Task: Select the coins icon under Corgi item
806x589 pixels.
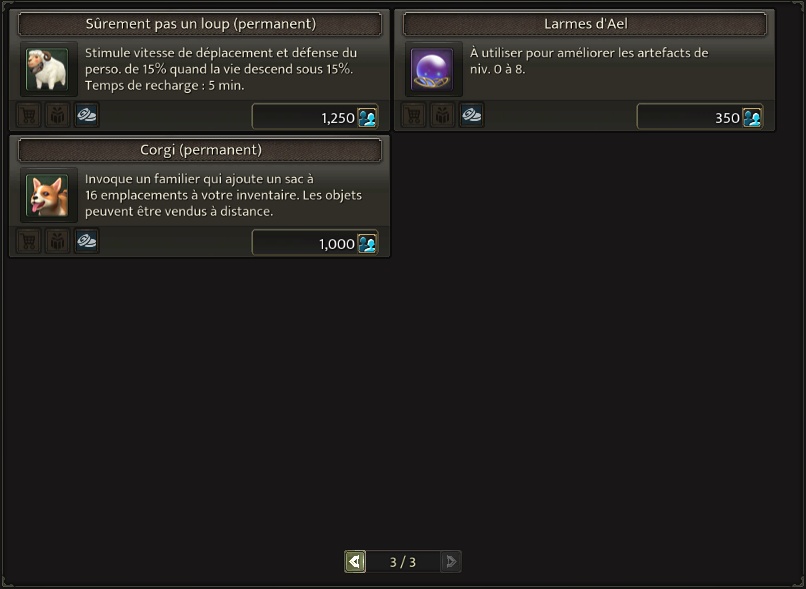Action: pyautogui.click(x=86, y=241)
